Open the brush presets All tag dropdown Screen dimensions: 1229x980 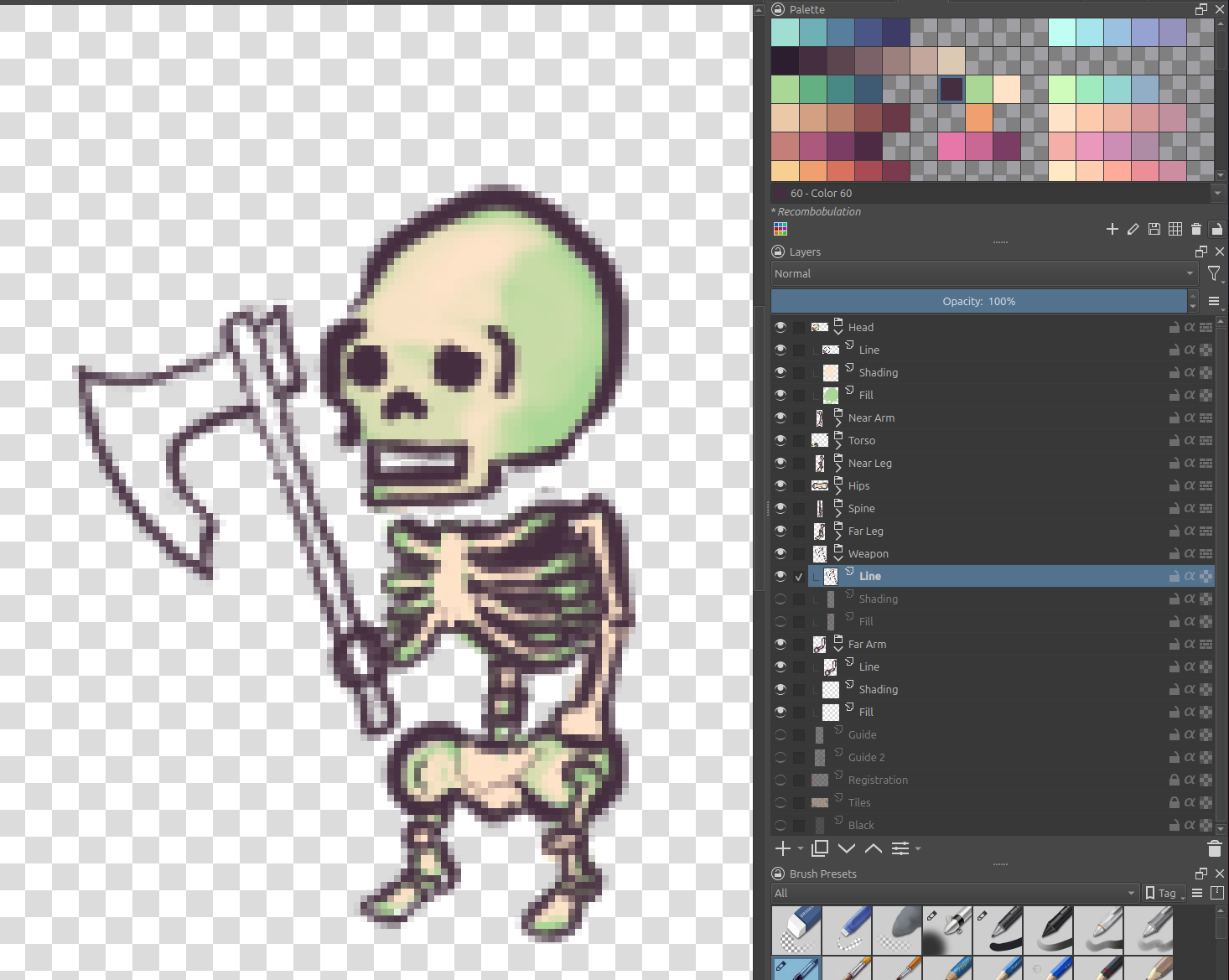point(955,893)
